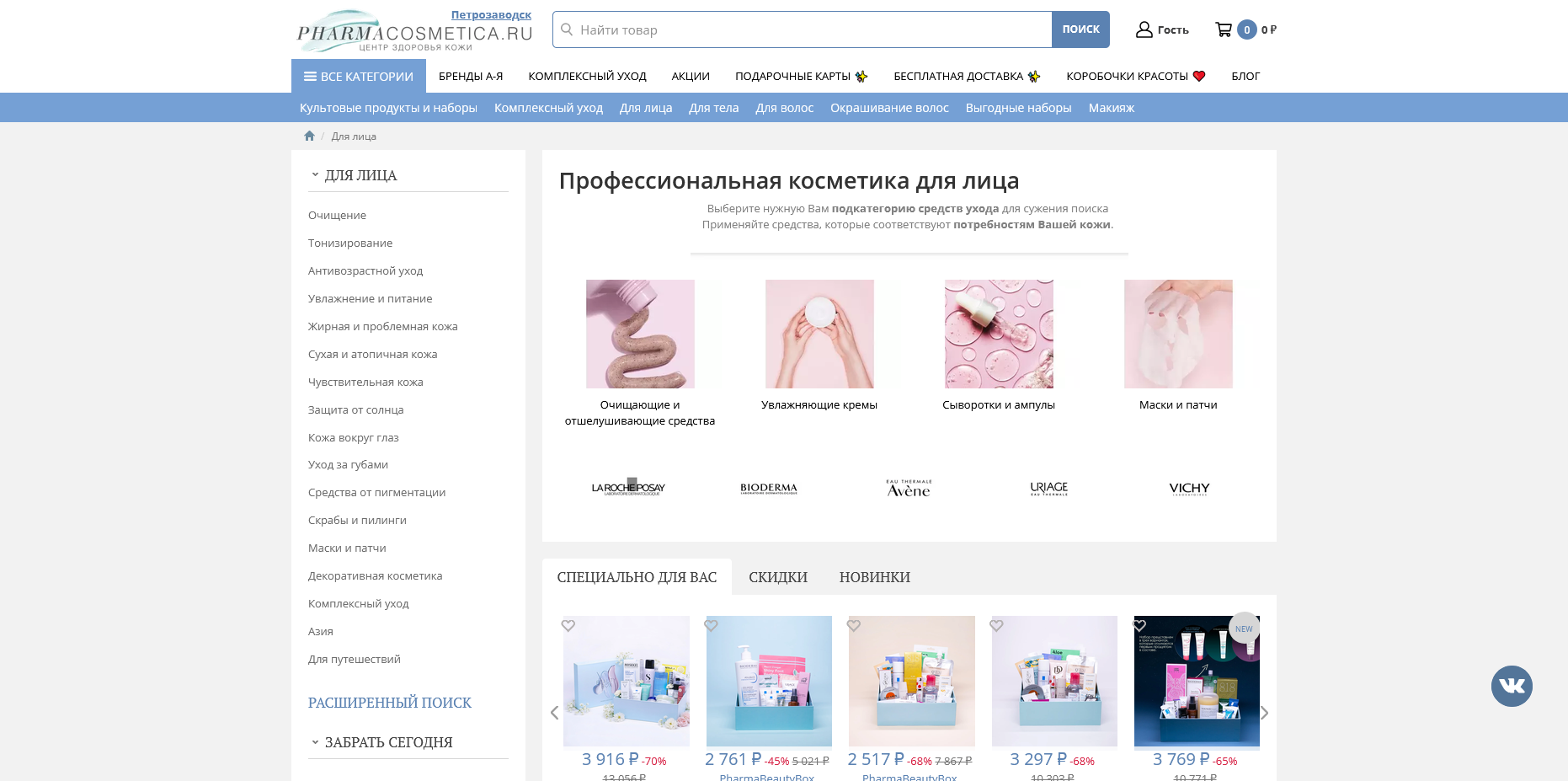Open Маски и патчи category image
Screen dimensions: 1568x781
1178,334
